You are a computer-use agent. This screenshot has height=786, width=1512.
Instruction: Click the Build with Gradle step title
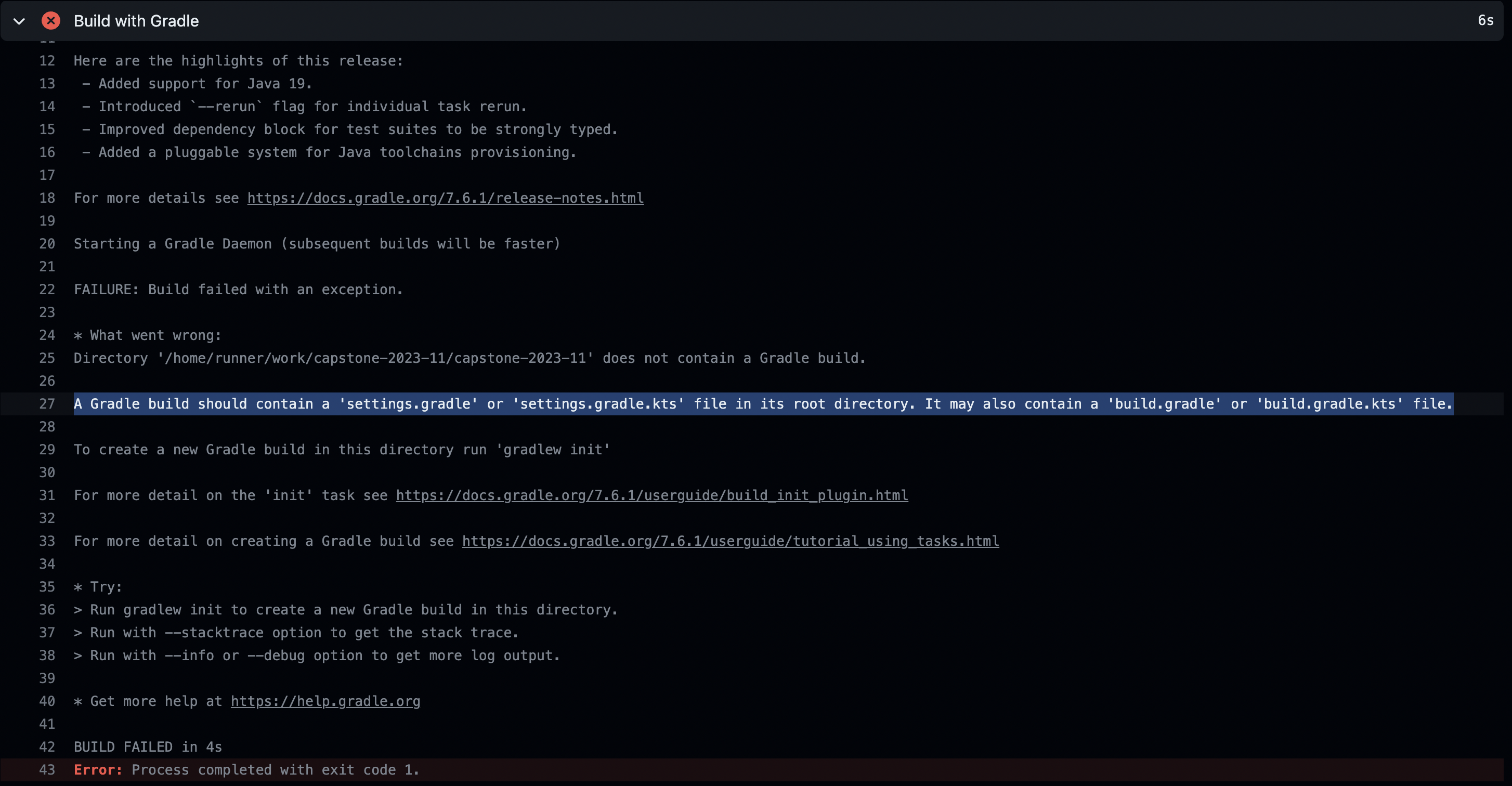(x=136, y=21)
